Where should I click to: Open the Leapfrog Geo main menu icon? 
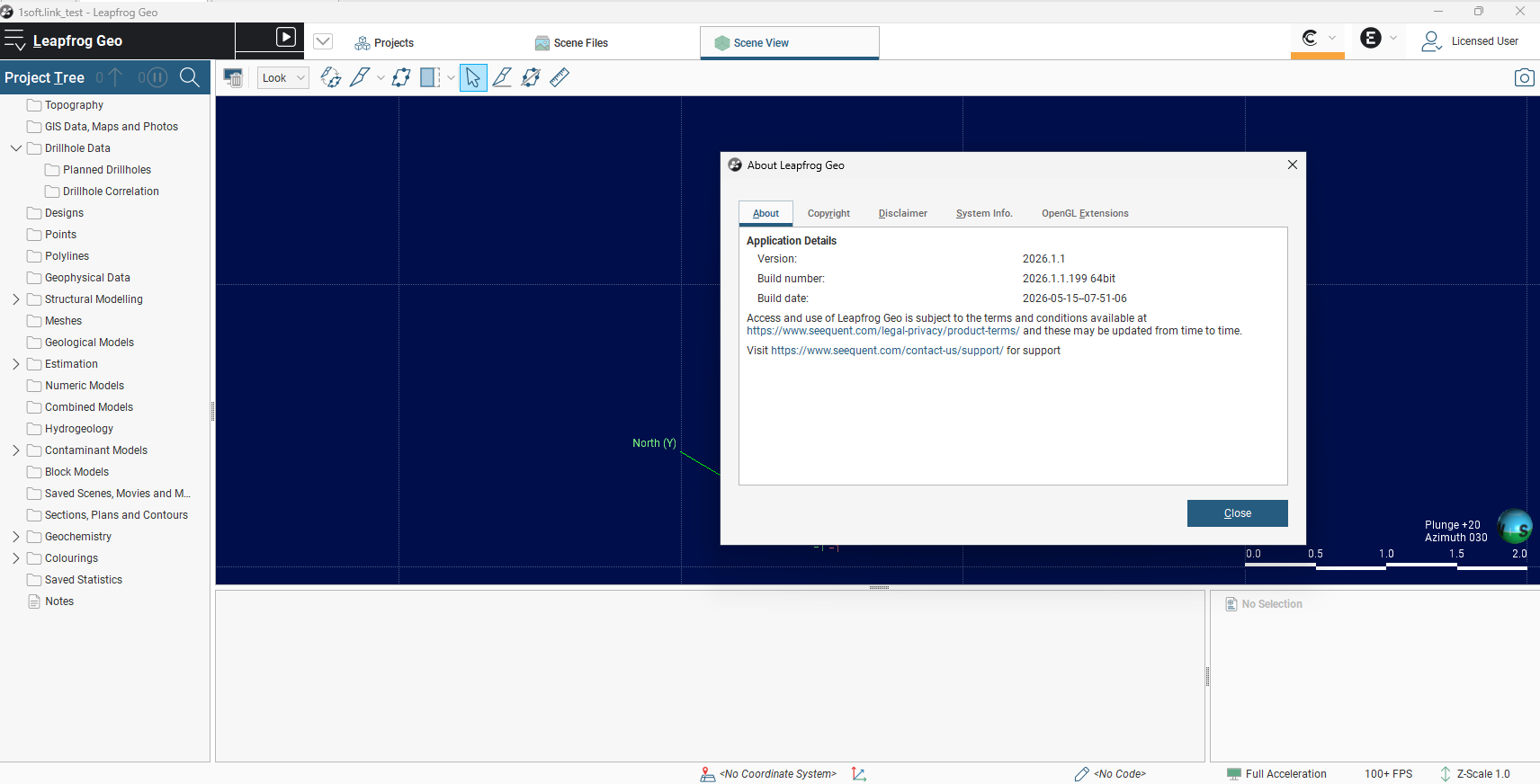pos(14,40)
